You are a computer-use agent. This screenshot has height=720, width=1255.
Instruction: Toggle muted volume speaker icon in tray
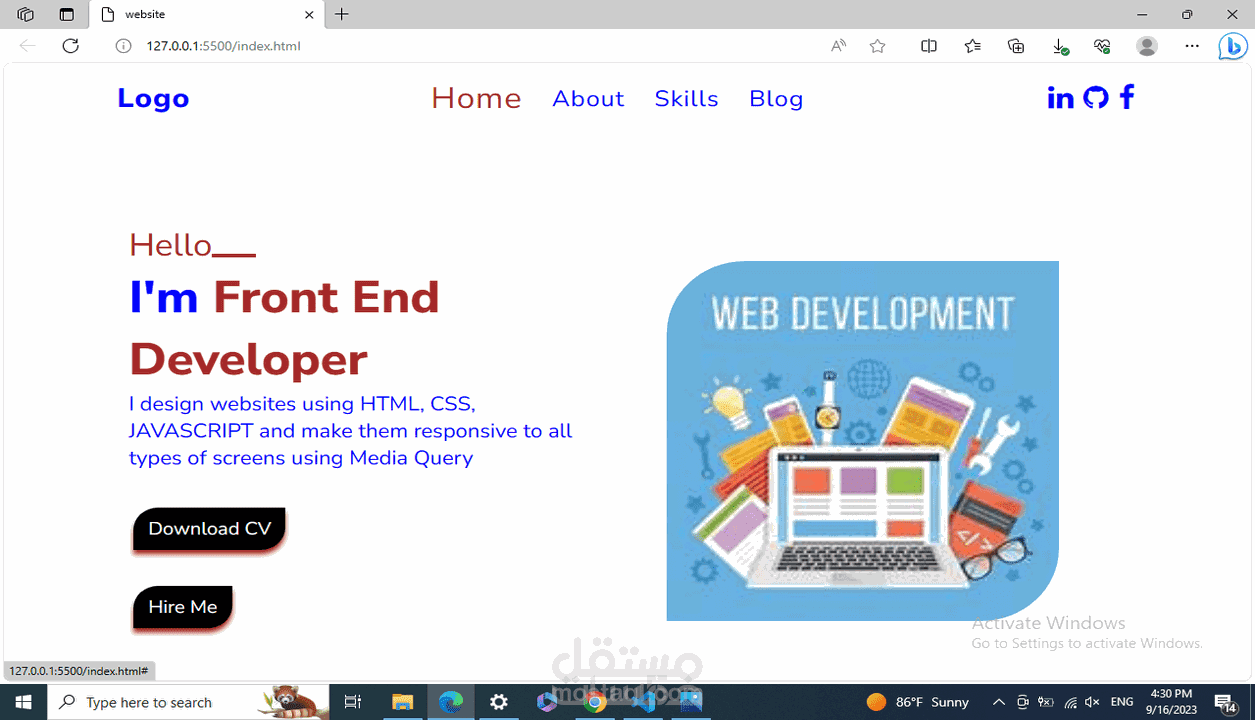pos(1092,702)
